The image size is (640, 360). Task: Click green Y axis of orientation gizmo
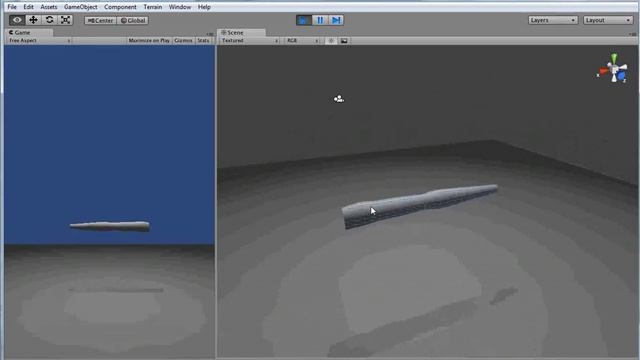pyautogui.click(x=614, y=58)
